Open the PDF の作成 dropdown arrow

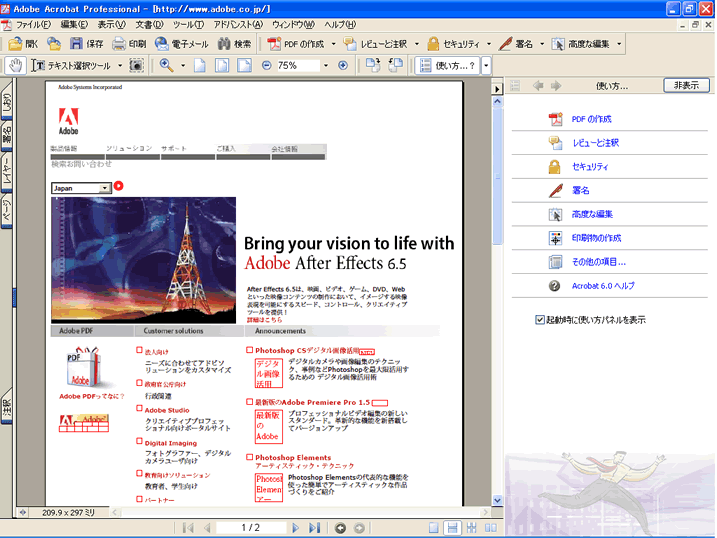(333, 44)
